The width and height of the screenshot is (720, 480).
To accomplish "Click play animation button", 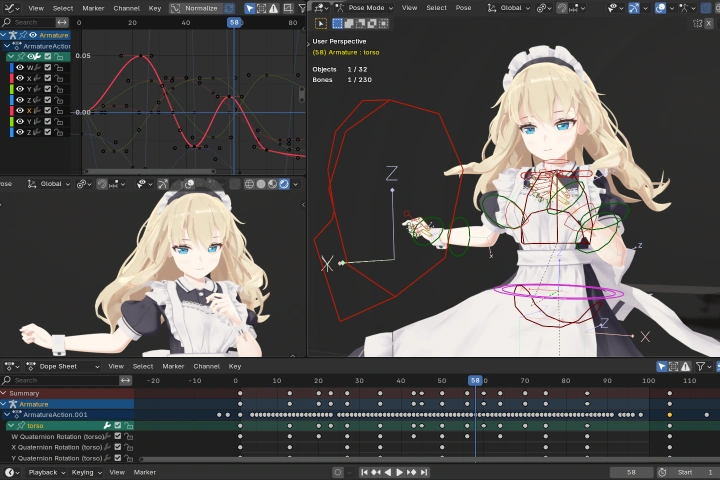I will click(x=399, y=472).
